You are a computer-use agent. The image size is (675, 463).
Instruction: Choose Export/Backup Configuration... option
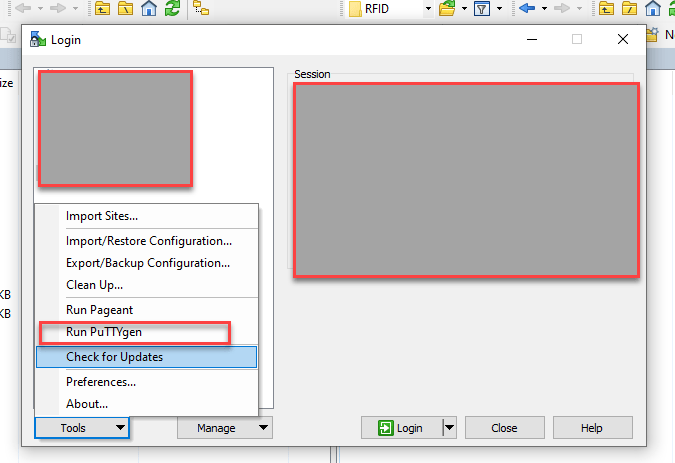pos(148,263)
